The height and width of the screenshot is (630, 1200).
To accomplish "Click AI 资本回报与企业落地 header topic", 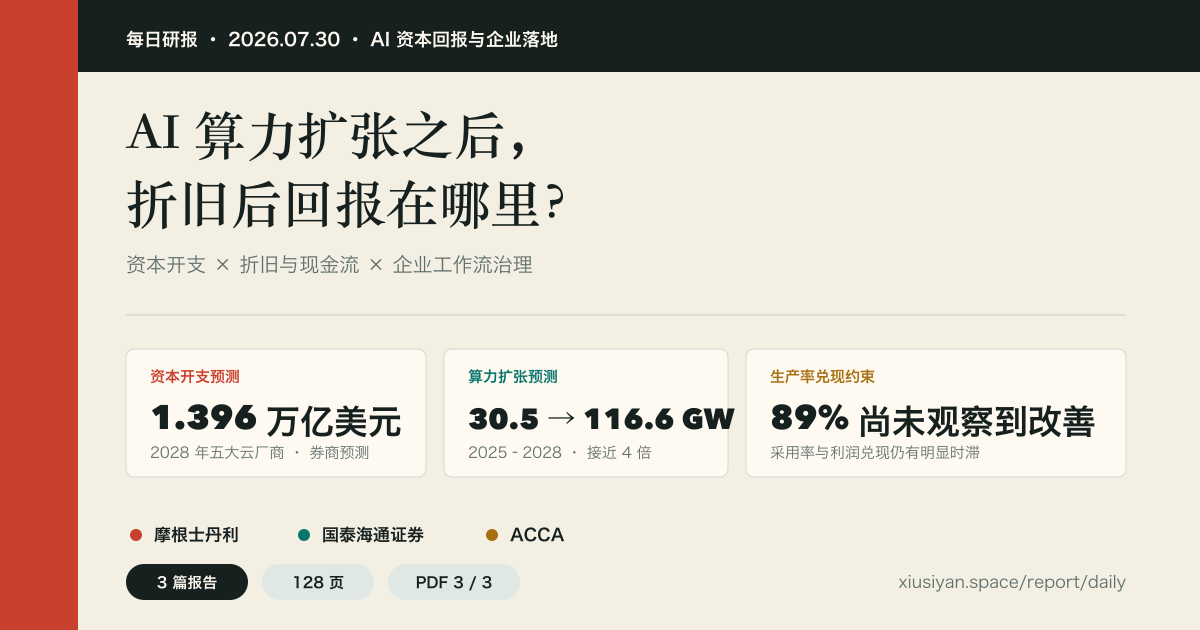I will click(x=464, y=39).
